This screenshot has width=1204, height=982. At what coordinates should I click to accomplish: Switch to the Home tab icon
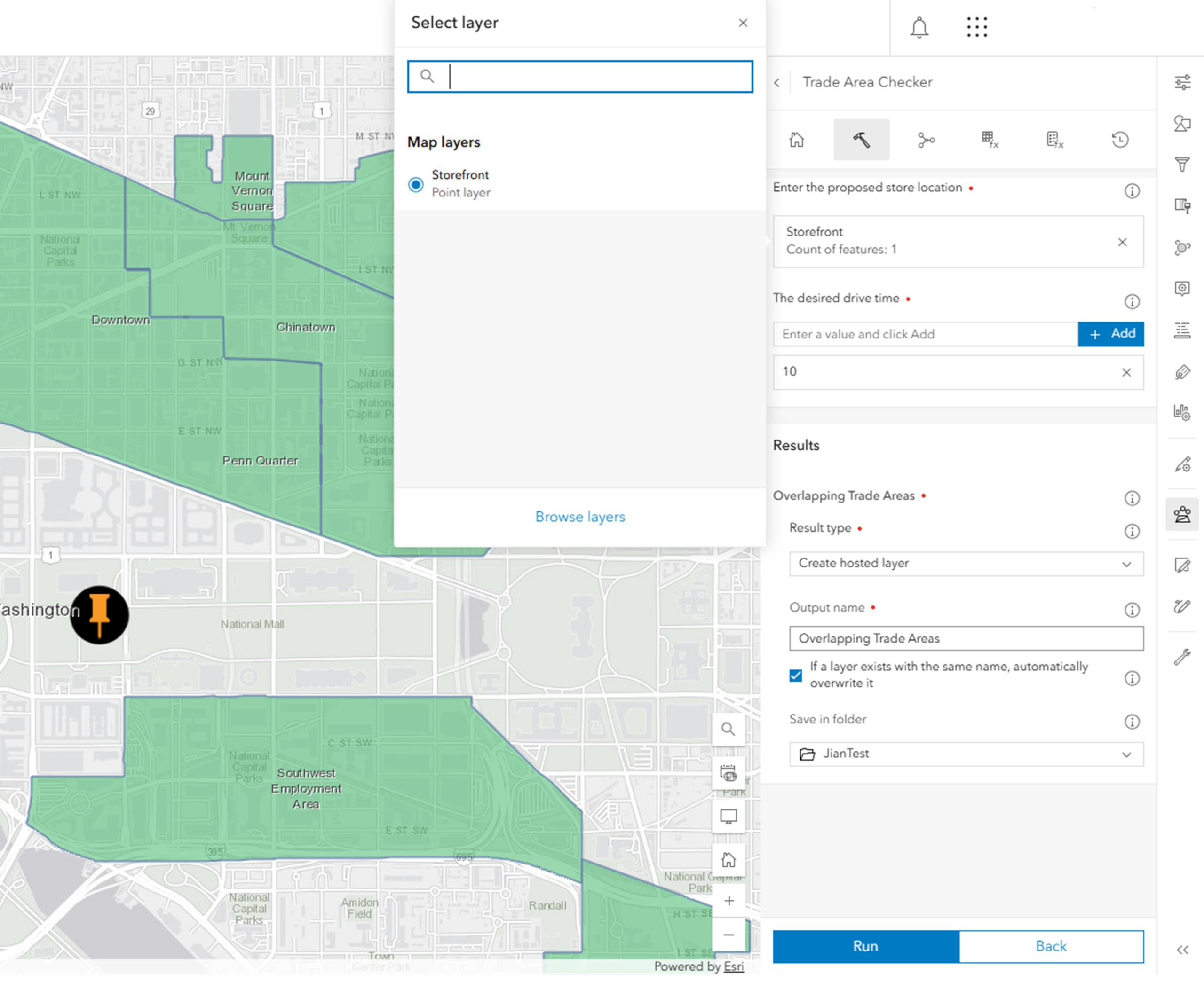[x=797, y=140]
